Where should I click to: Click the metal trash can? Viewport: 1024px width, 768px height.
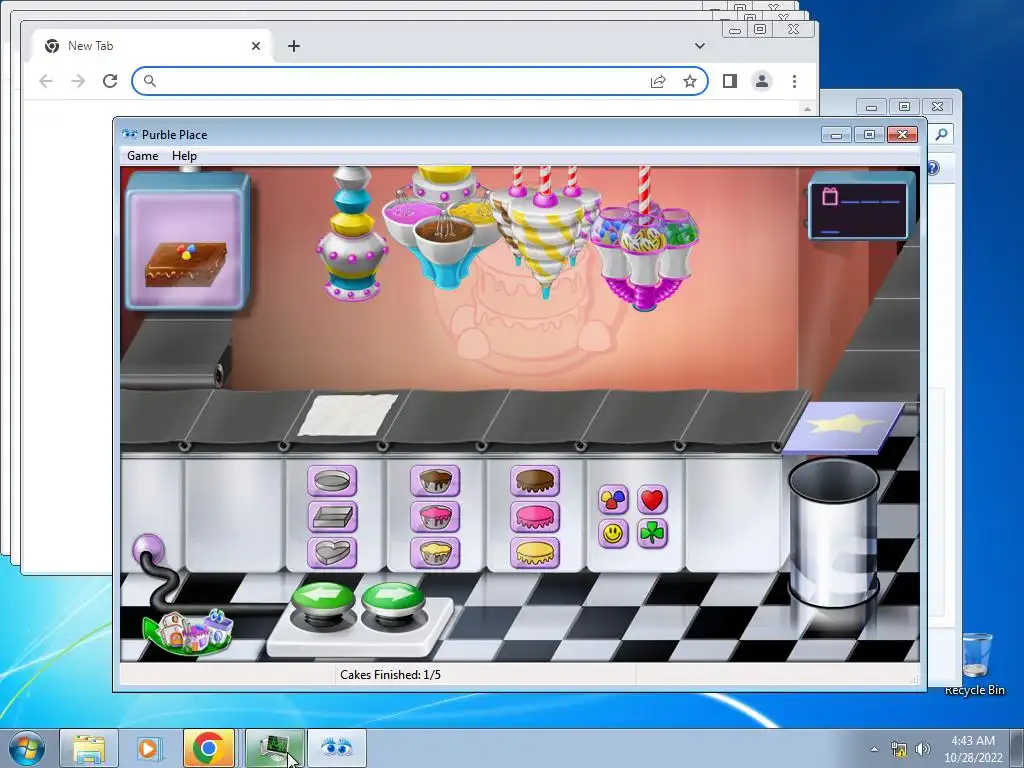click(833, 532)
